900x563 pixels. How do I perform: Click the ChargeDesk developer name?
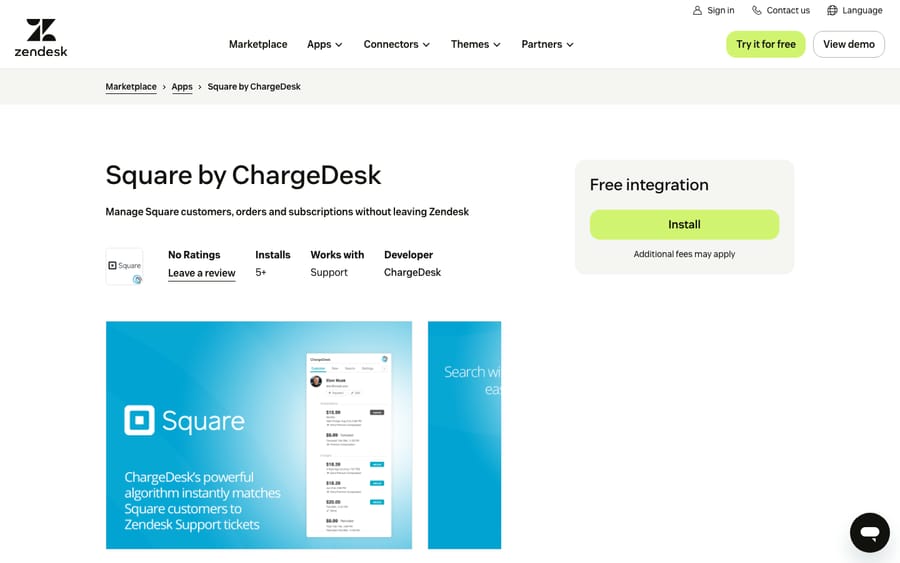(412, 272)
